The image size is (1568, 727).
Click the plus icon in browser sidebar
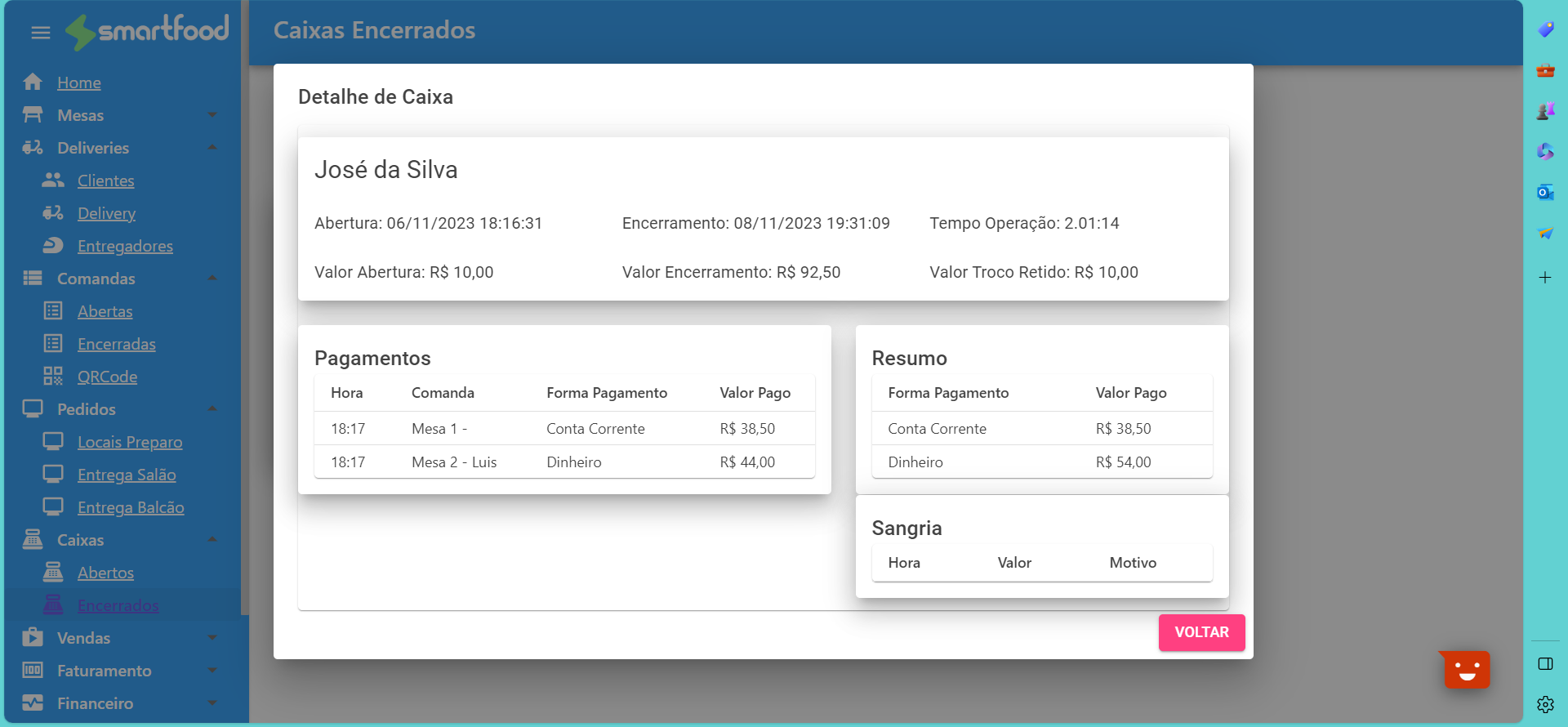tap(1545, 278)
